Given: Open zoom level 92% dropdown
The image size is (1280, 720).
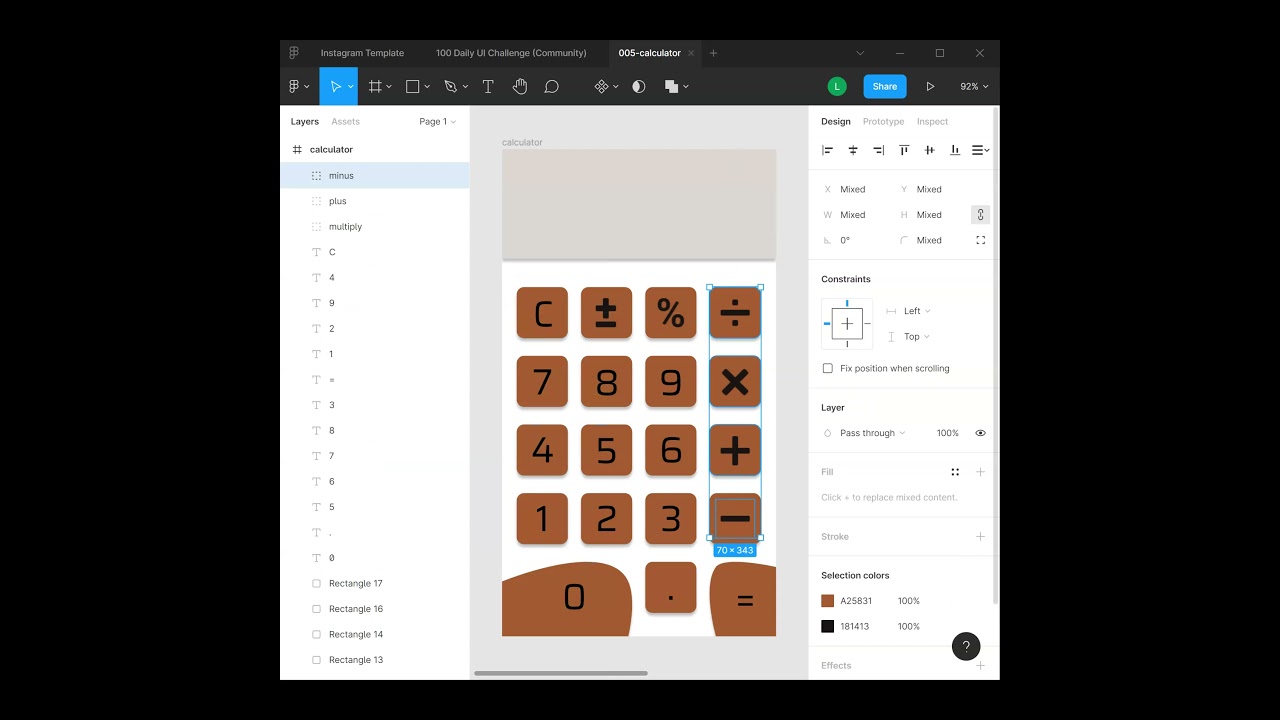Looking at the screenshot, I should [x=974, y=87].
